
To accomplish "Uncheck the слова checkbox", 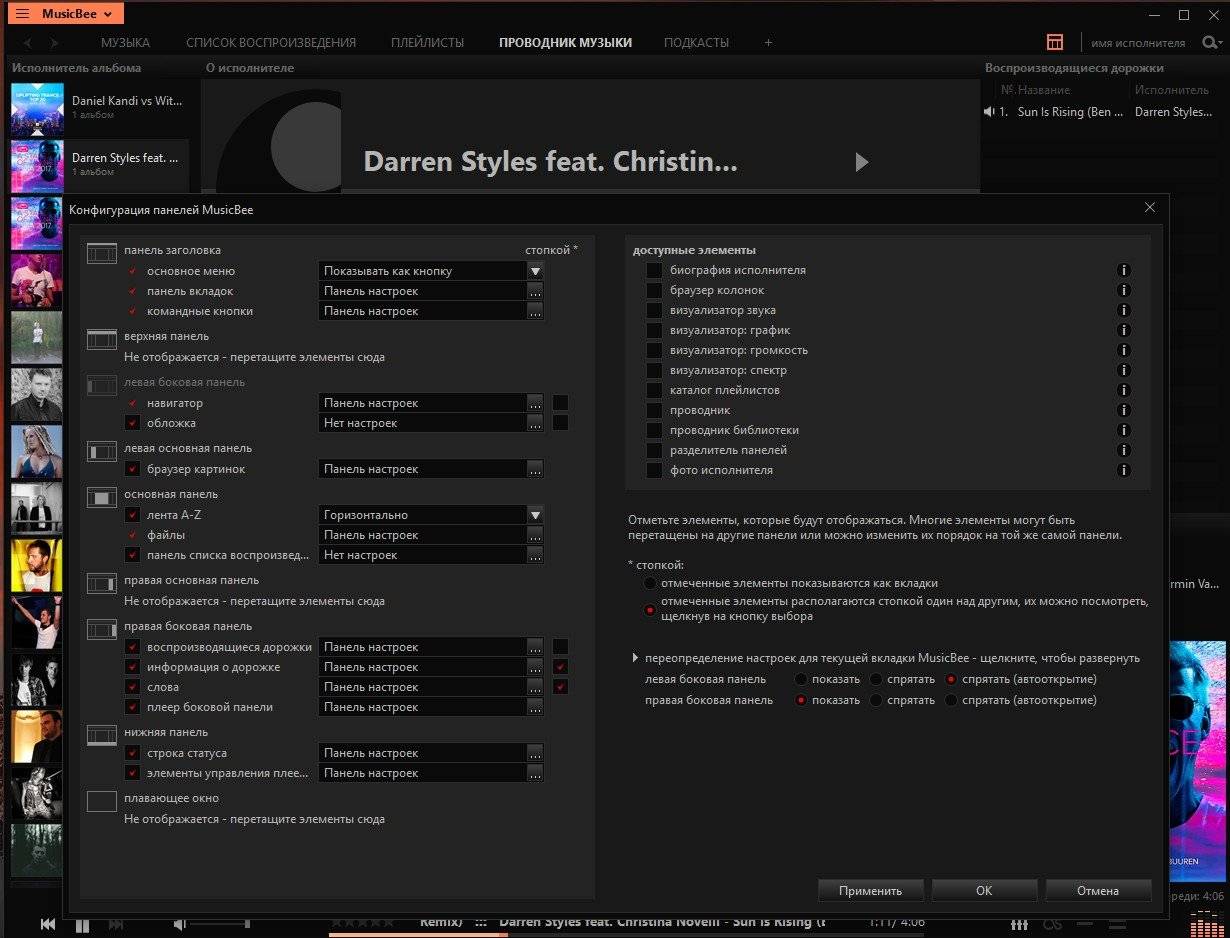I will pyautogui.click(x=132, y=687).
